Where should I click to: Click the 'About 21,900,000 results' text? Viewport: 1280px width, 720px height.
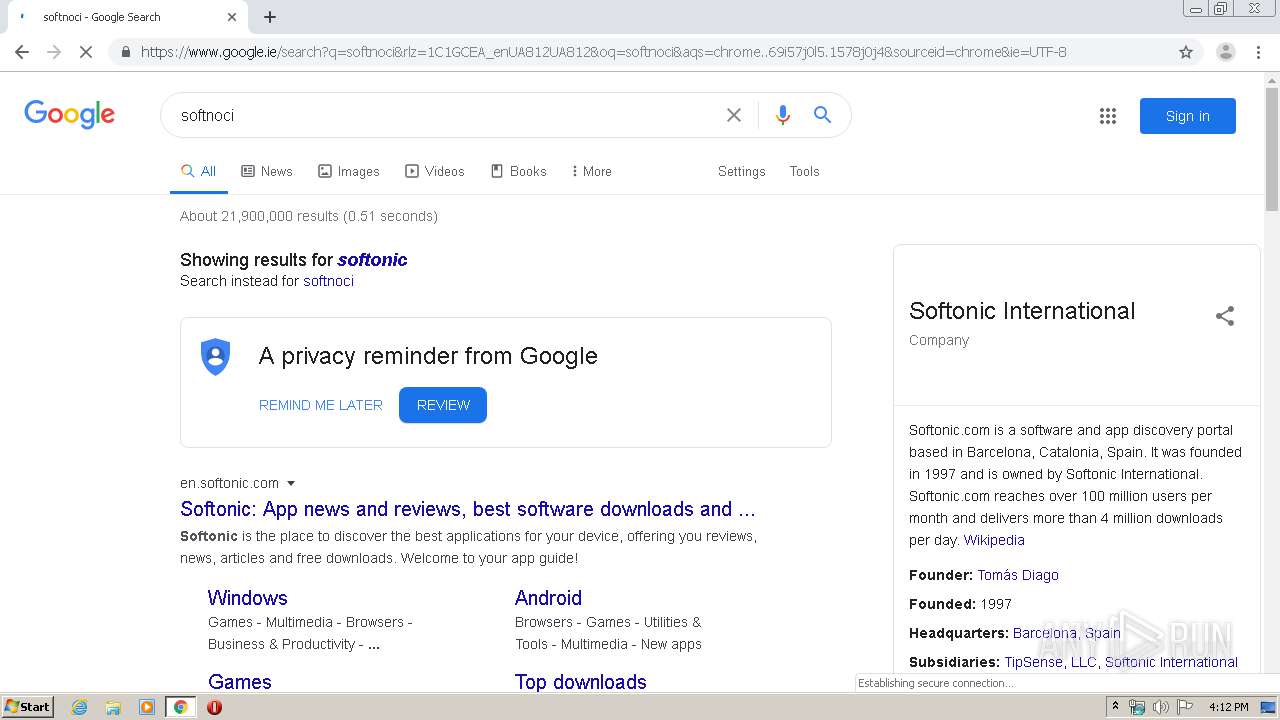[309, 216]
